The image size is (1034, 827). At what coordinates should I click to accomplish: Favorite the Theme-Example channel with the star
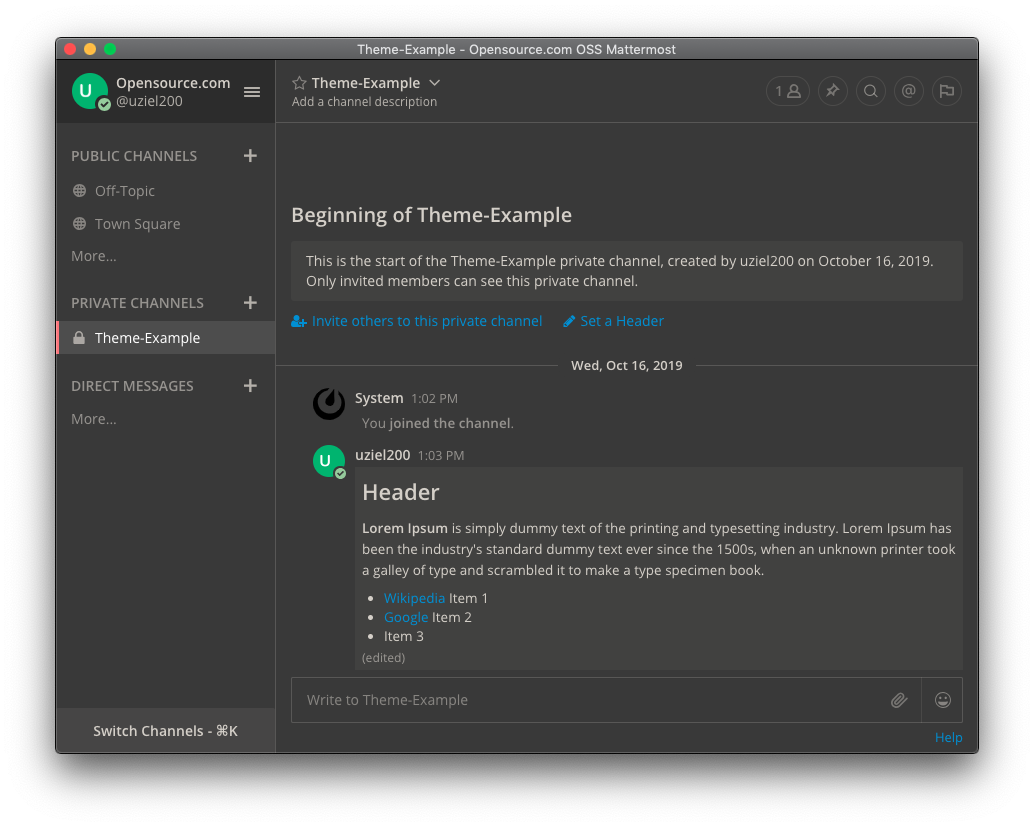coord(299,83)
